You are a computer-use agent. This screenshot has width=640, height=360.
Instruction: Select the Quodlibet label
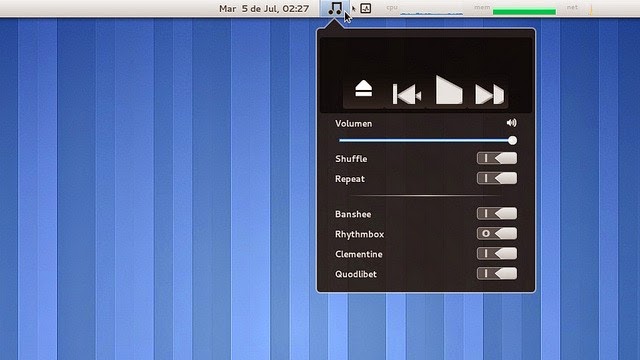[x=356, y=274]
